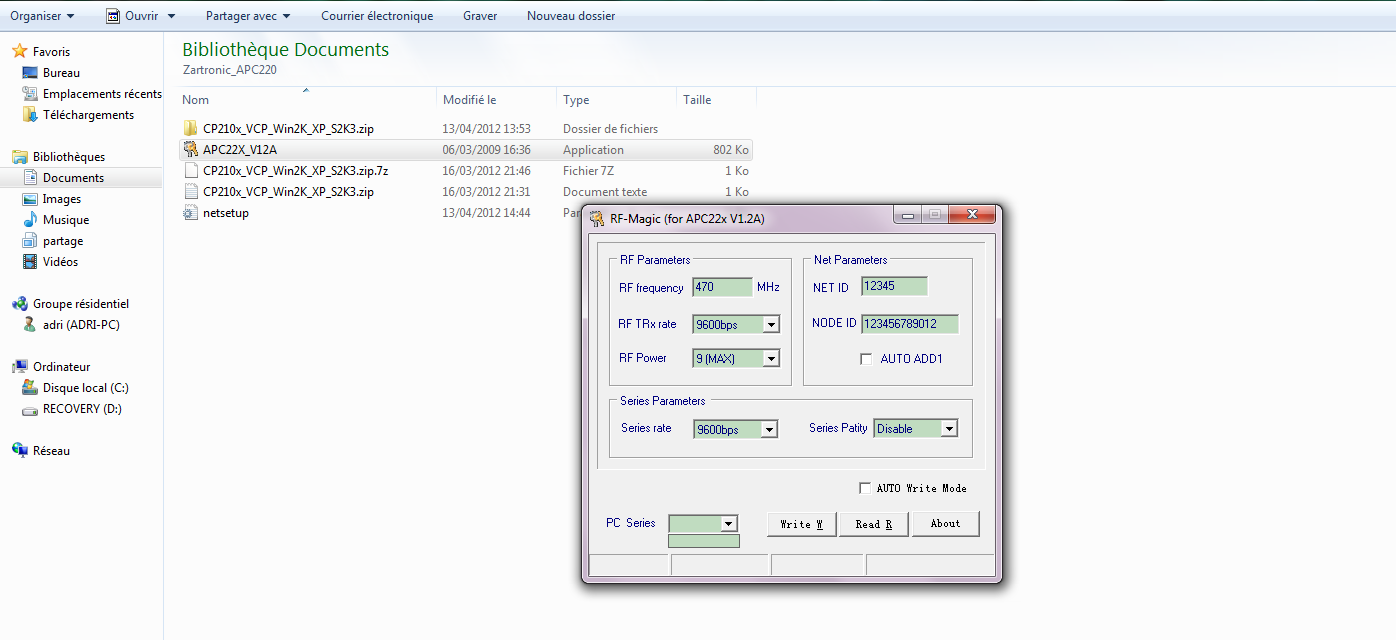Image resolution: width=1396 pixels, height=640 pixels.
Task: Click the Groupe résidentiel icon
Action: point(20,303)
